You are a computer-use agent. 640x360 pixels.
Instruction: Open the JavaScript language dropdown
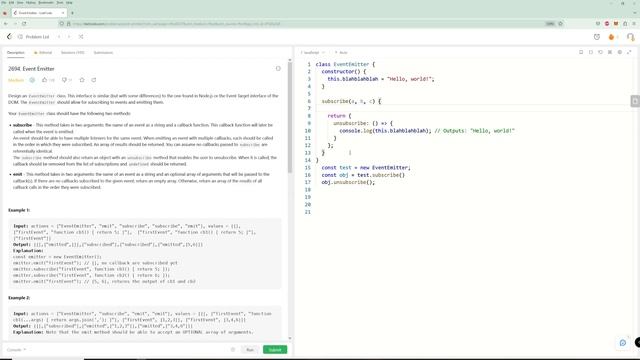point(313,53)
